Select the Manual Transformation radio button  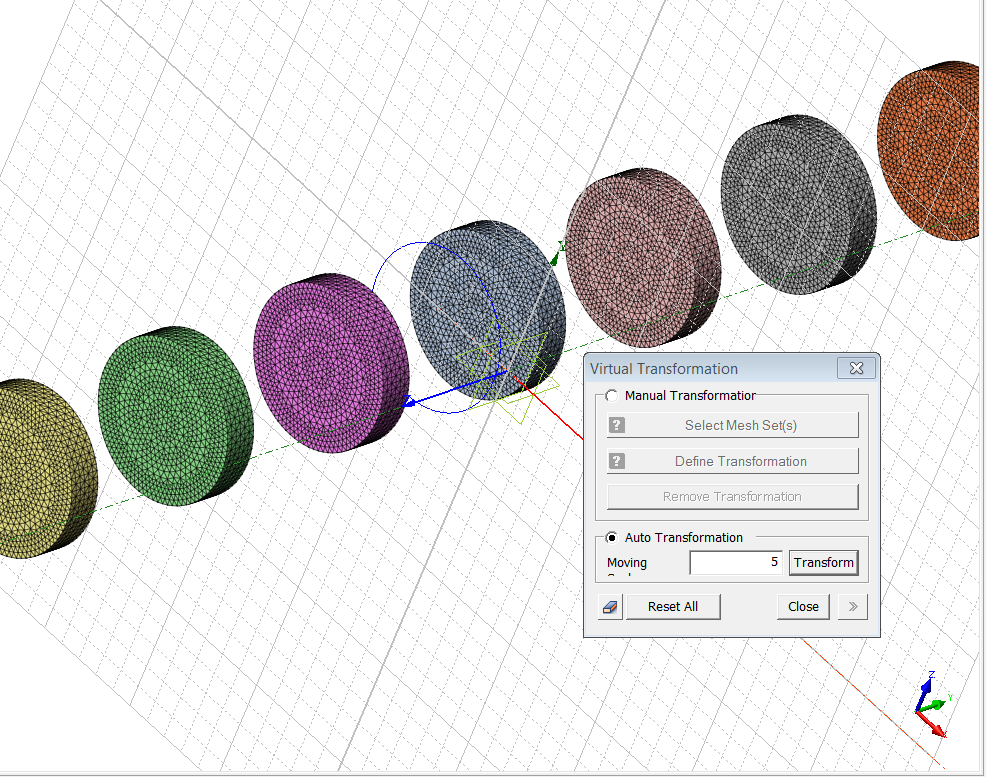coord(612,396)
